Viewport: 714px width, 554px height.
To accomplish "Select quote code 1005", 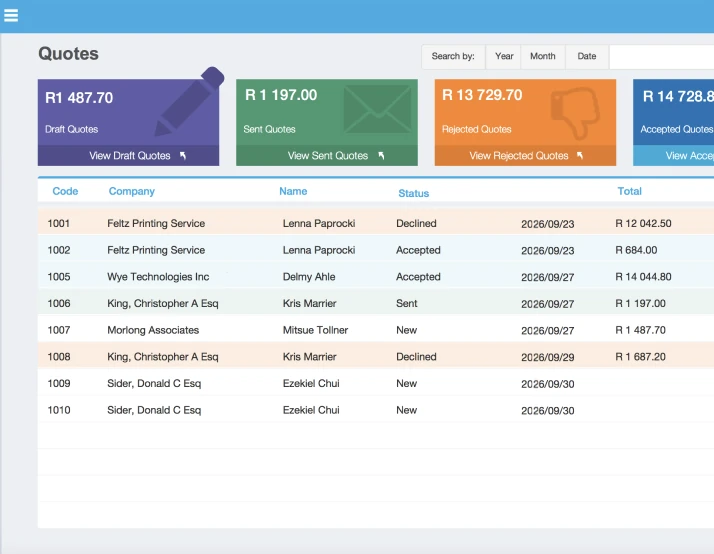I will pyautogui.click(x=59, y=277).
